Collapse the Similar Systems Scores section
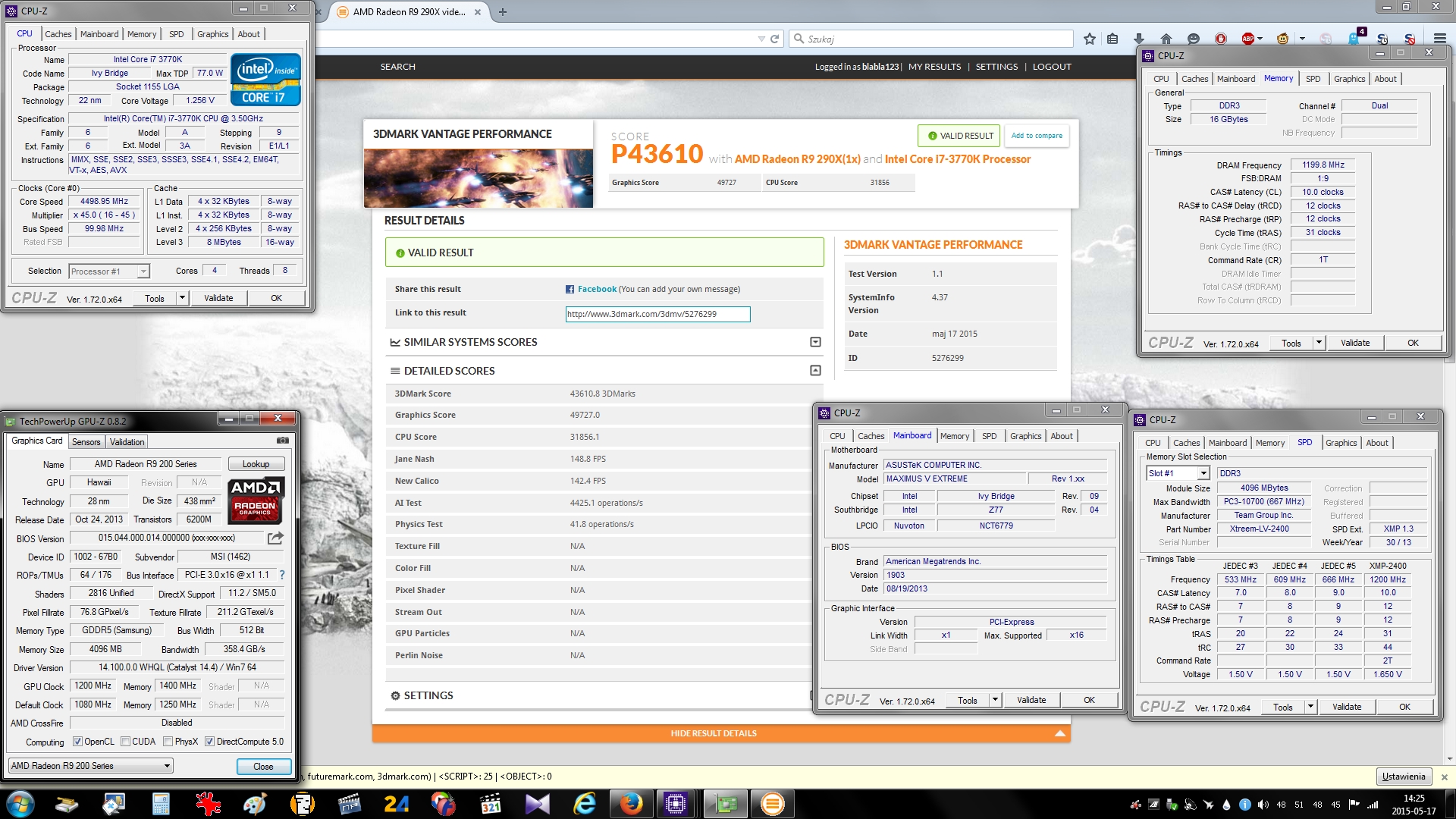This screenshot has width=1456, height=819. (815, 342)
